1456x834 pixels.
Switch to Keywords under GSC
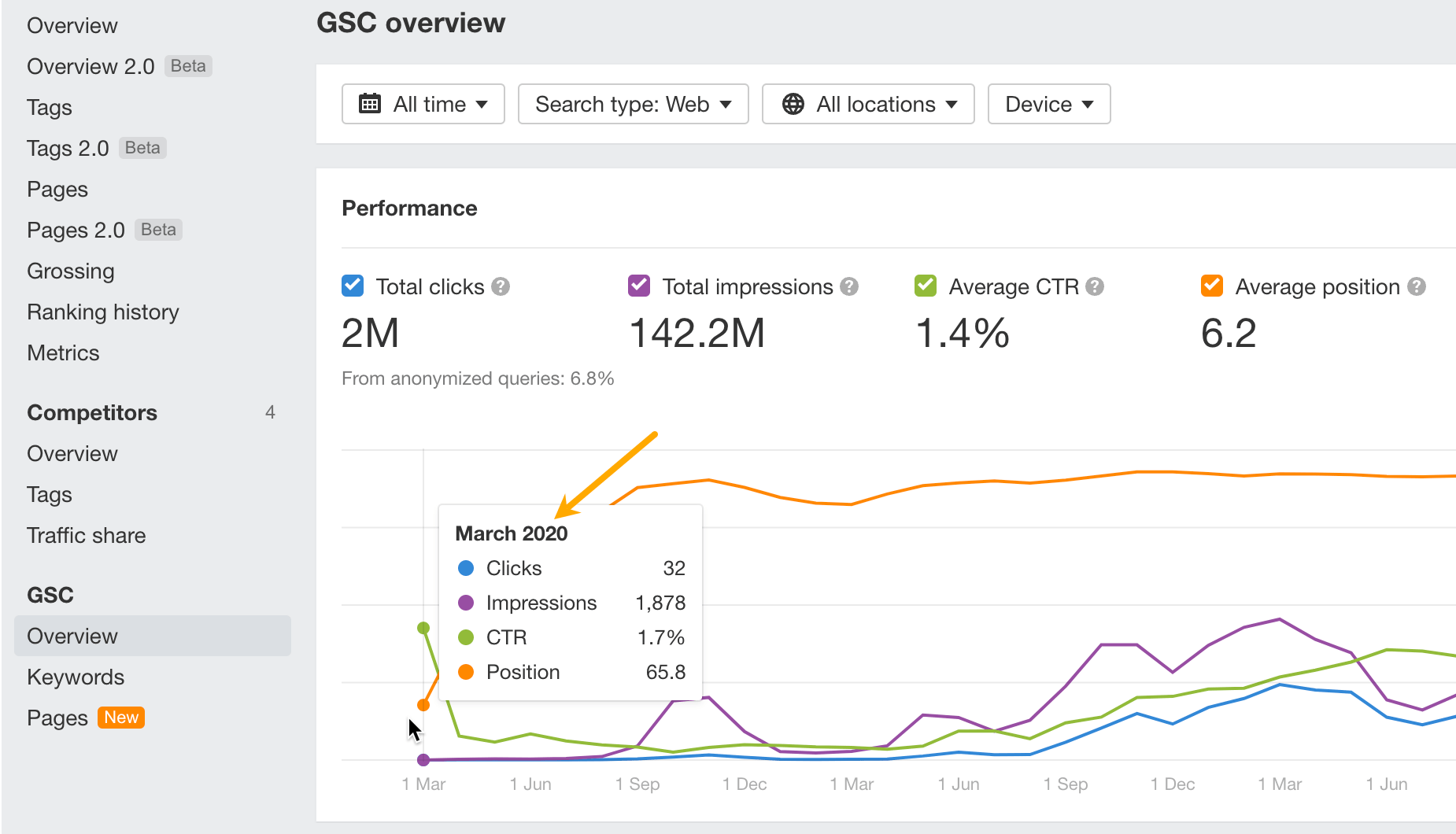76,677
